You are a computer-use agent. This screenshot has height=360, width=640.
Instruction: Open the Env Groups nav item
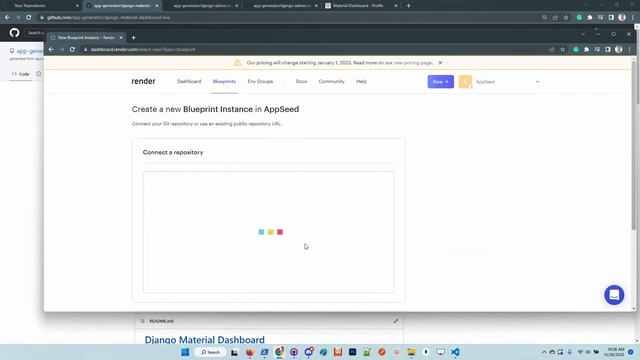260,82
